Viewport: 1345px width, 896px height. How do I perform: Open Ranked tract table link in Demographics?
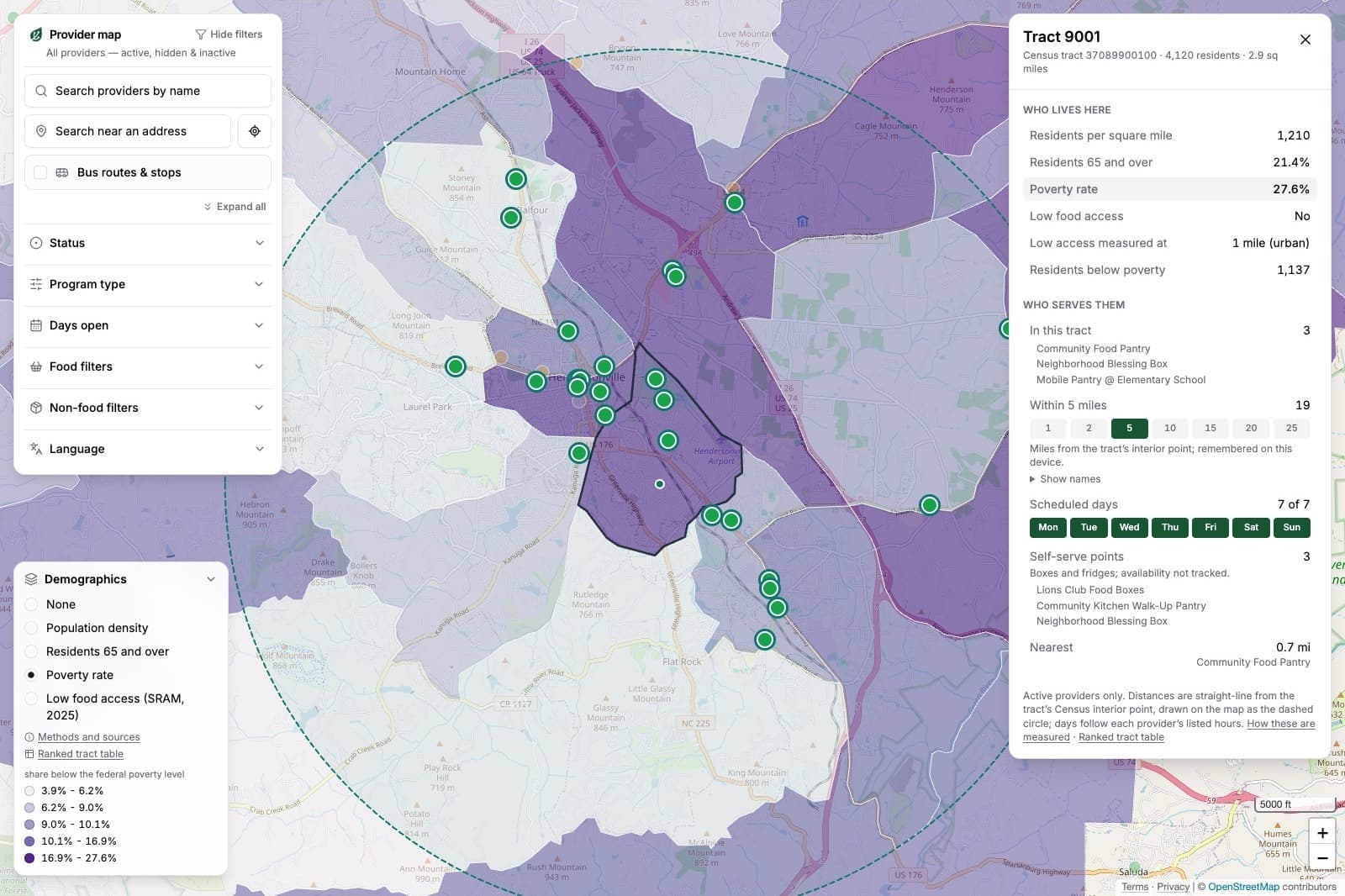81,754
